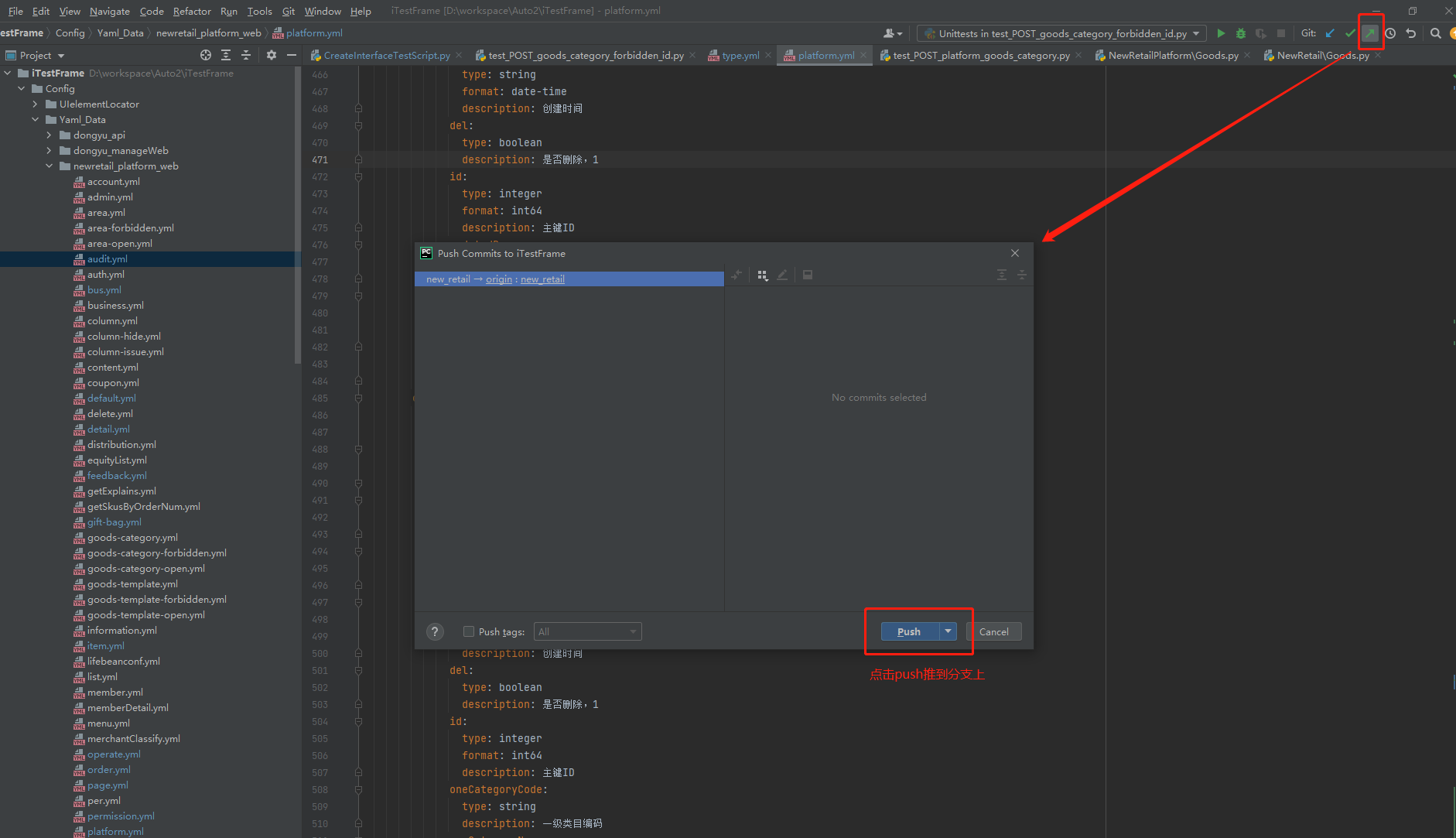This screenshot has height=838, width=1456.
Task: Open the Refactor menu
Action: click(x=192, y=11)
